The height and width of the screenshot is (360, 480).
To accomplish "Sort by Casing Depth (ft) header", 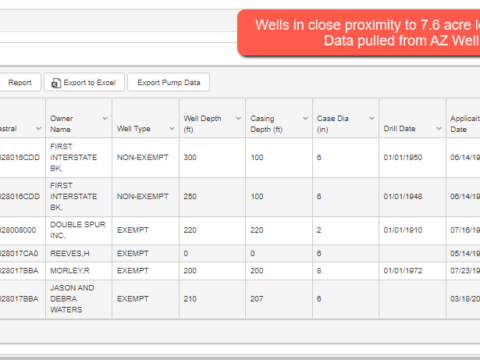I will pyautogui.click(x=266, y=124).
